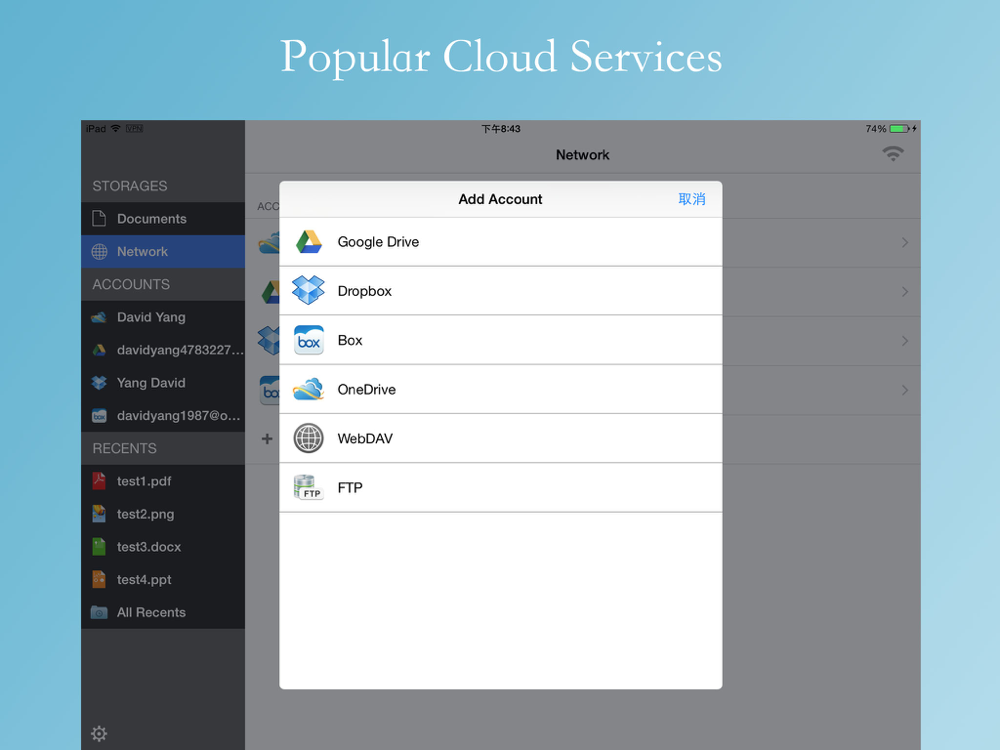
Task: Tap the folder icon beside All Recents
Action: tap(99, 612)
